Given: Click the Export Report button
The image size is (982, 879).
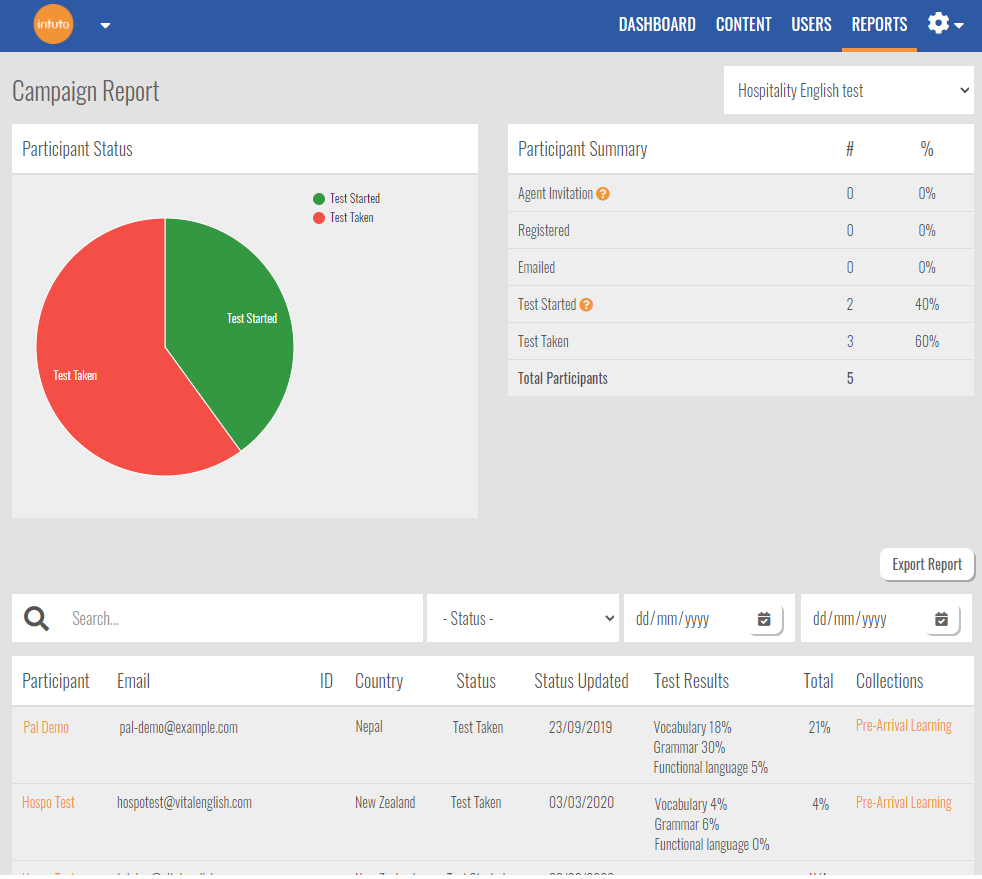Looking at the screenshot, I should click(926, 565).
